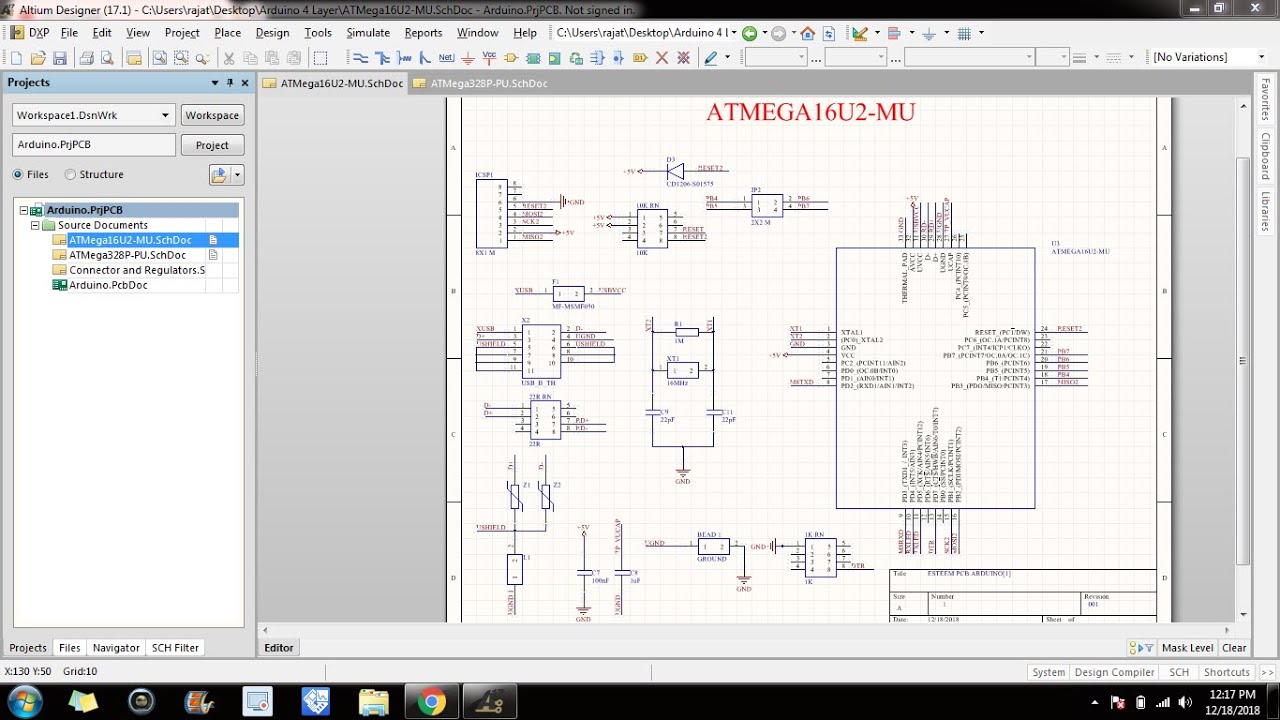The height and width of the screenshot is (720, 1280).
Task: Click the Shortcuts status bar button
Action: (x=1226, y=672)
